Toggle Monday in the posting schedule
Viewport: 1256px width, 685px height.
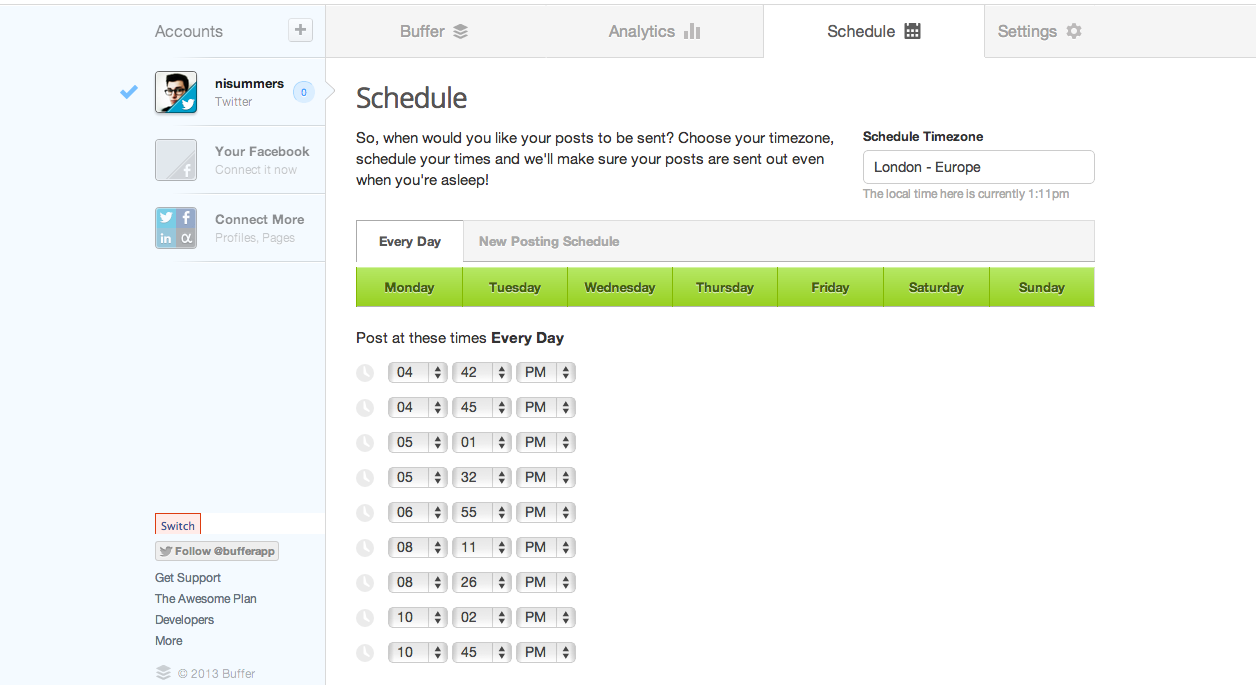(409, 287)
